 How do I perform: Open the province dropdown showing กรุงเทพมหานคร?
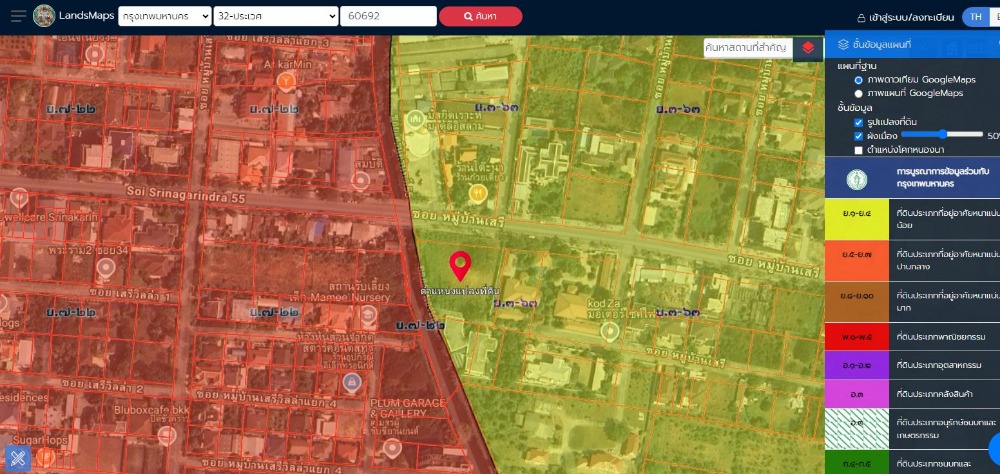164,16
